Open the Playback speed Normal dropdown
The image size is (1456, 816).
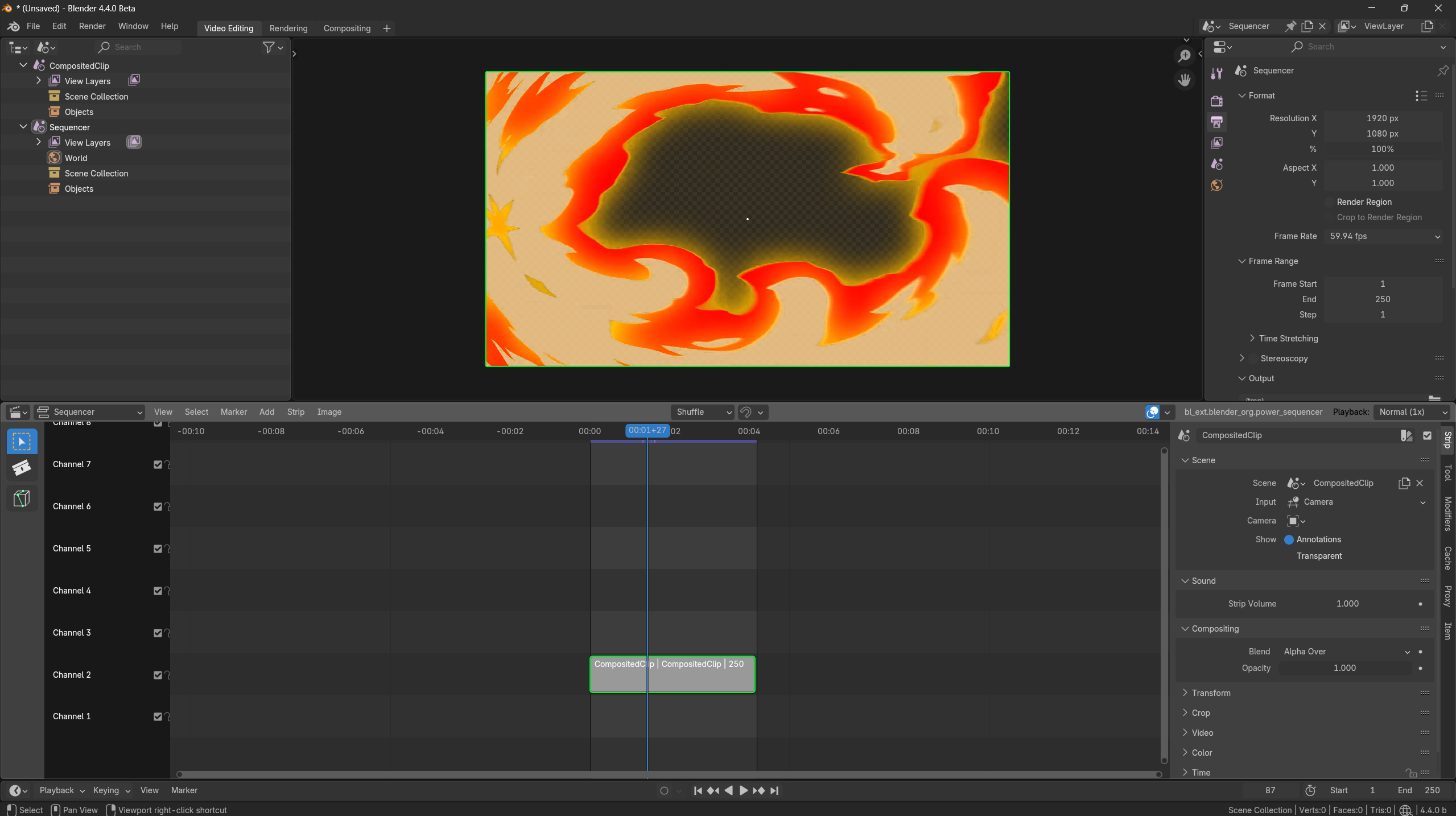point(1411,412)
